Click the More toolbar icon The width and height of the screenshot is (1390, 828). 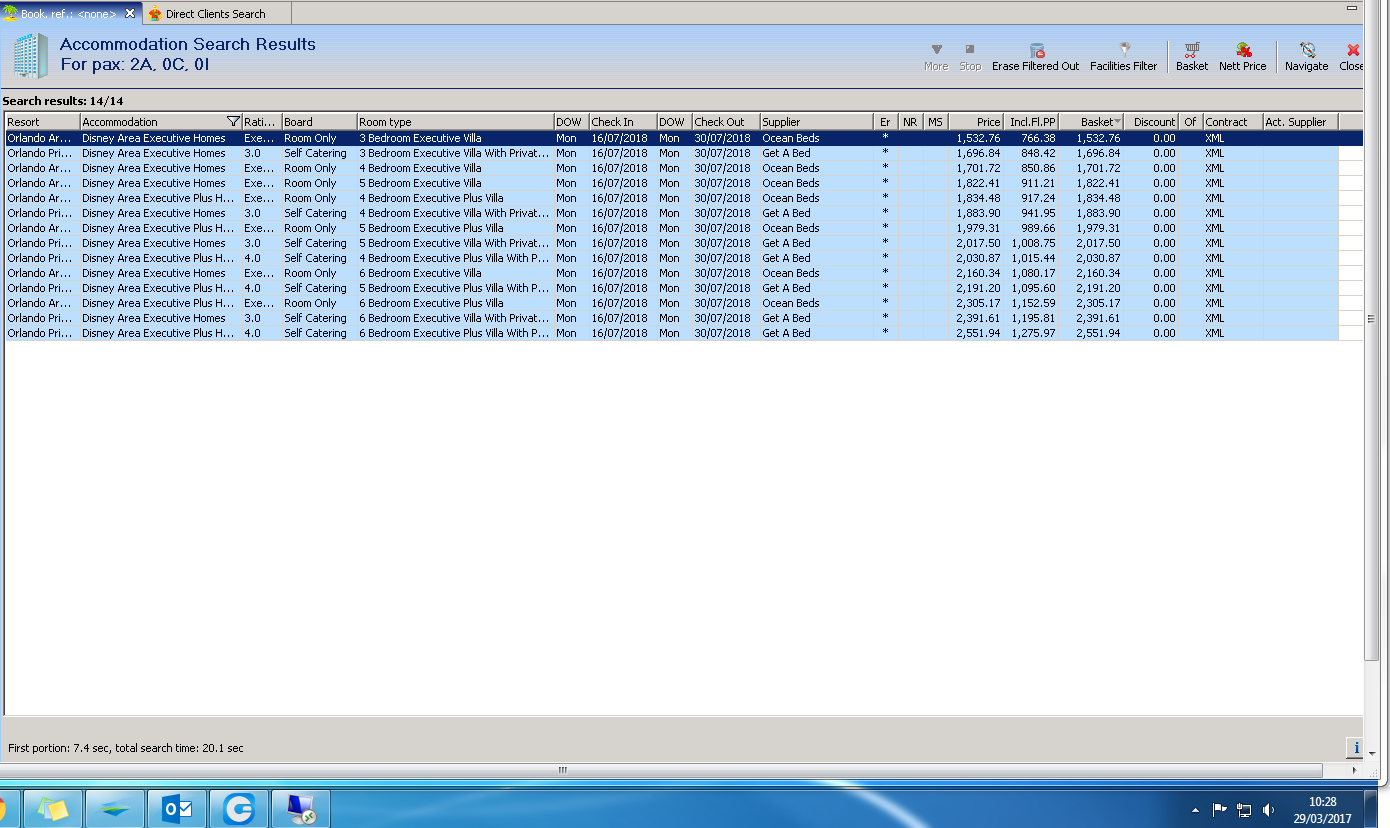coord(936,57)
